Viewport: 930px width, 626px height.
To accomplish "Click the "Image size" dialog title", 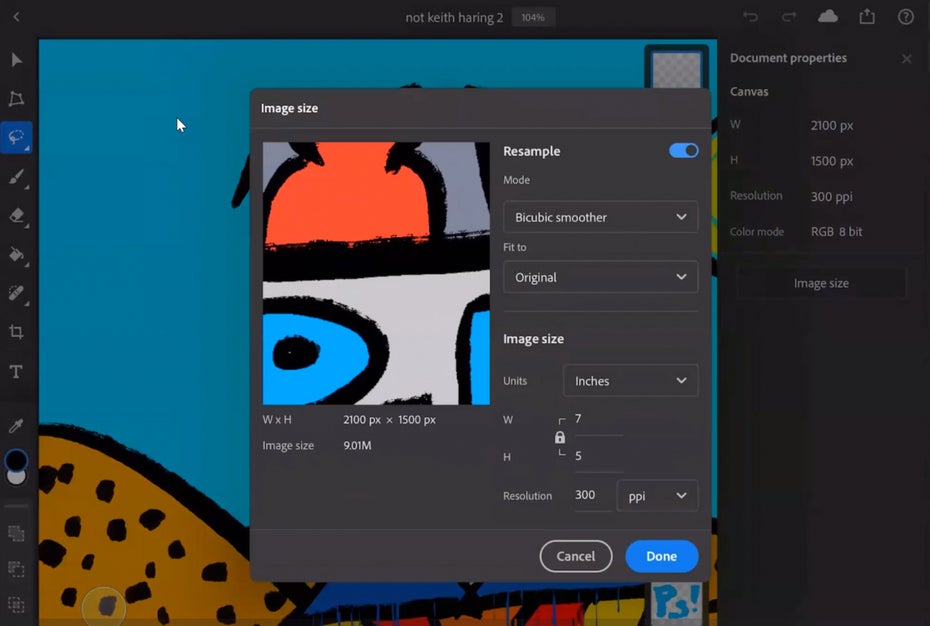I will (x=289, y=109).
